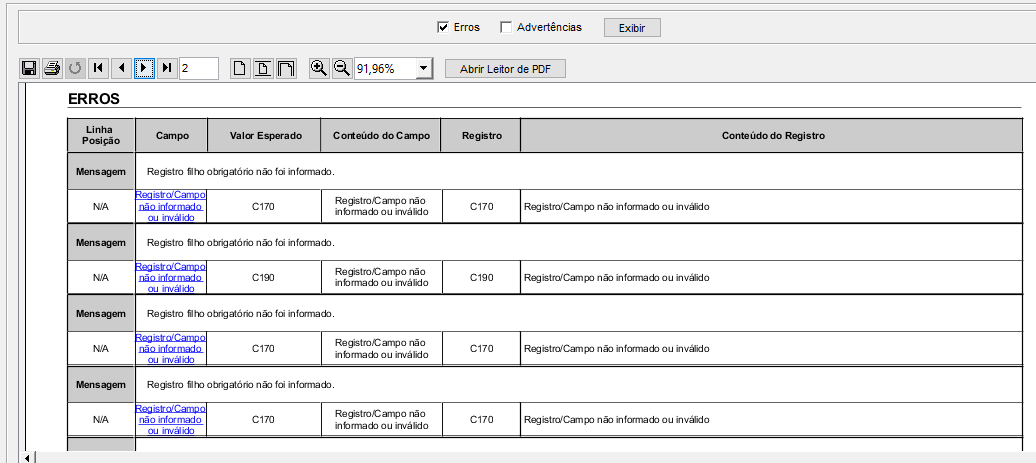Click the third page layout icon
This screenshot has height=463, width=1036.
click(x=286, y=68)
